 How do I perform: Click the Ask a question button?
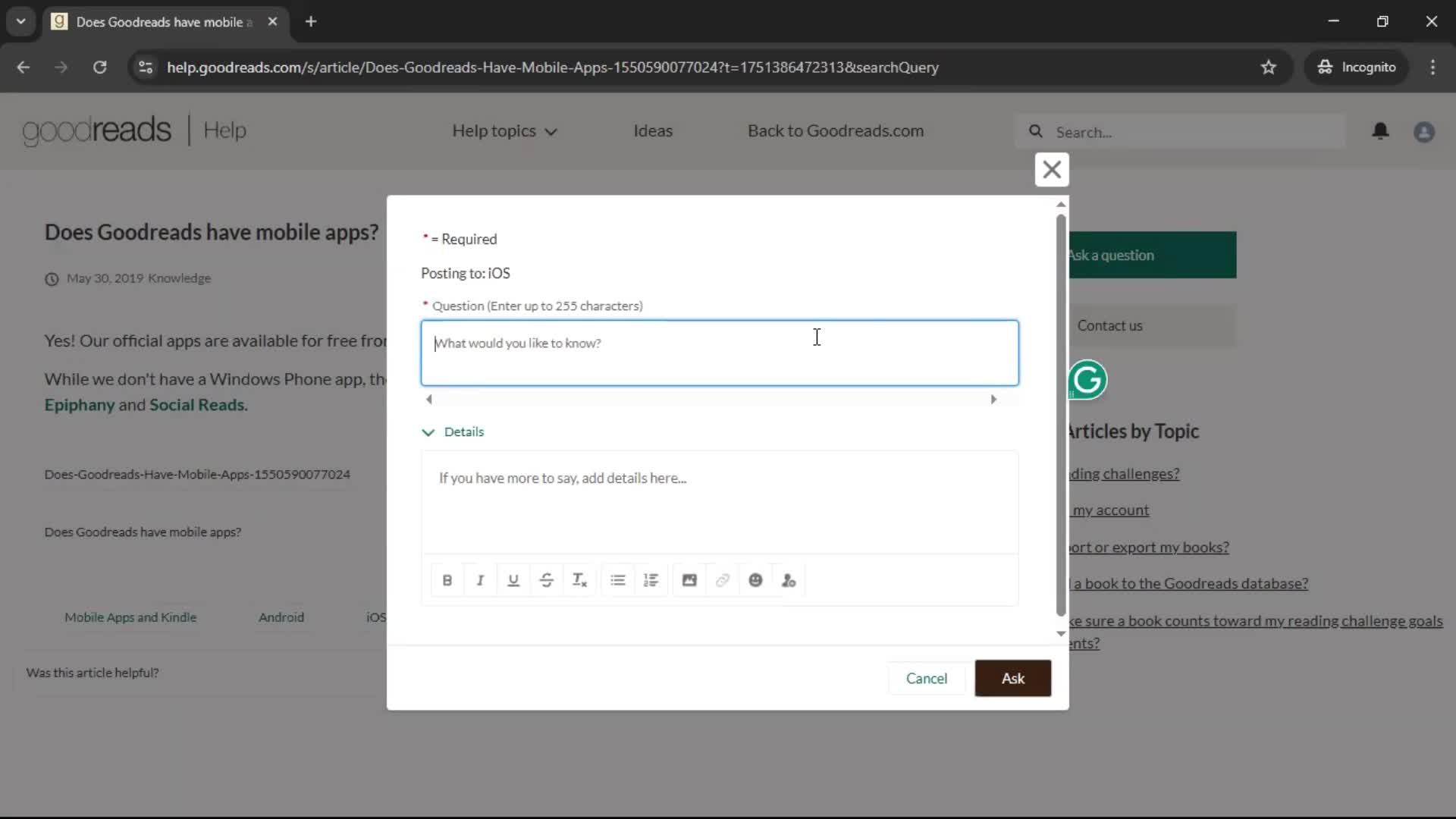click(1152, 256)
